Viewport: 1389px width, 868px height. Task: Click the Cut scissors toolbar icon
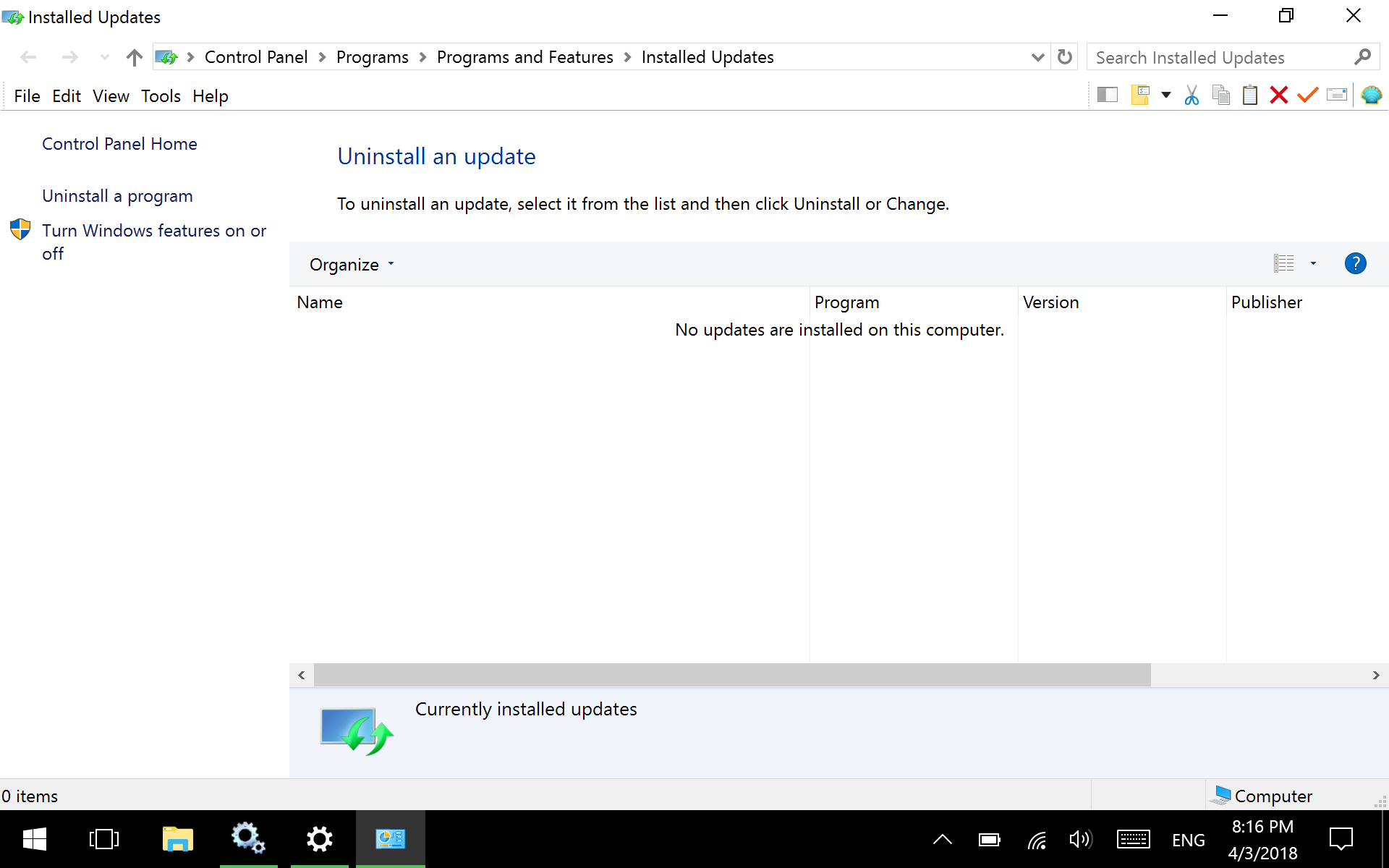[1192, 95]
